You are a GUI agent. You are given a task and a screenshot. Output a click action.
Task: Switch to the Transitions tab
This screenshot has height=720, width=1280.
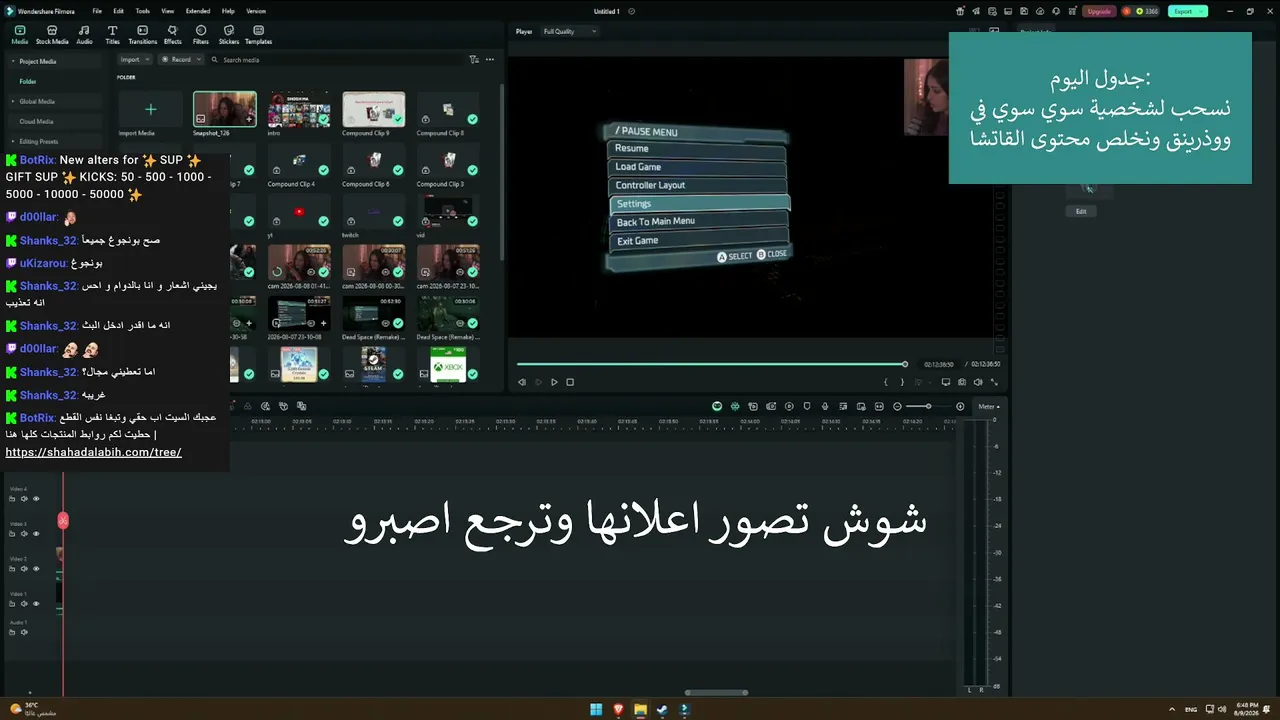(x=143, y=35)
